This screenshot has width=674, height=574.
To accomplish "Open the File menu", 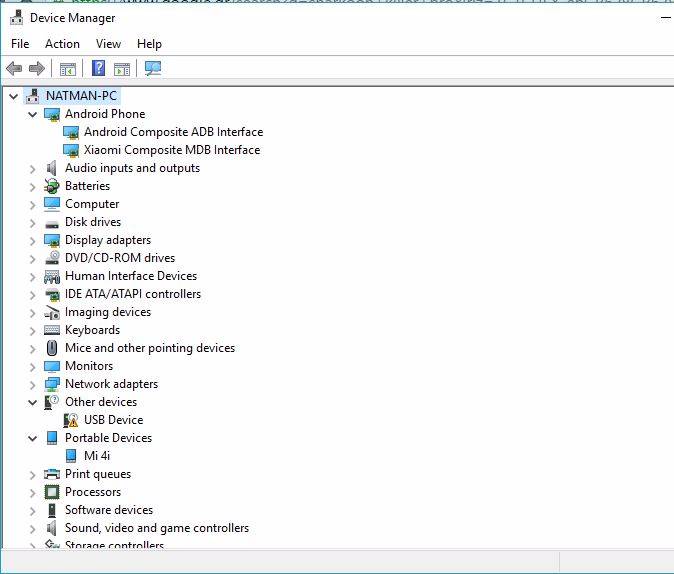I will click(x=20, y=44).
